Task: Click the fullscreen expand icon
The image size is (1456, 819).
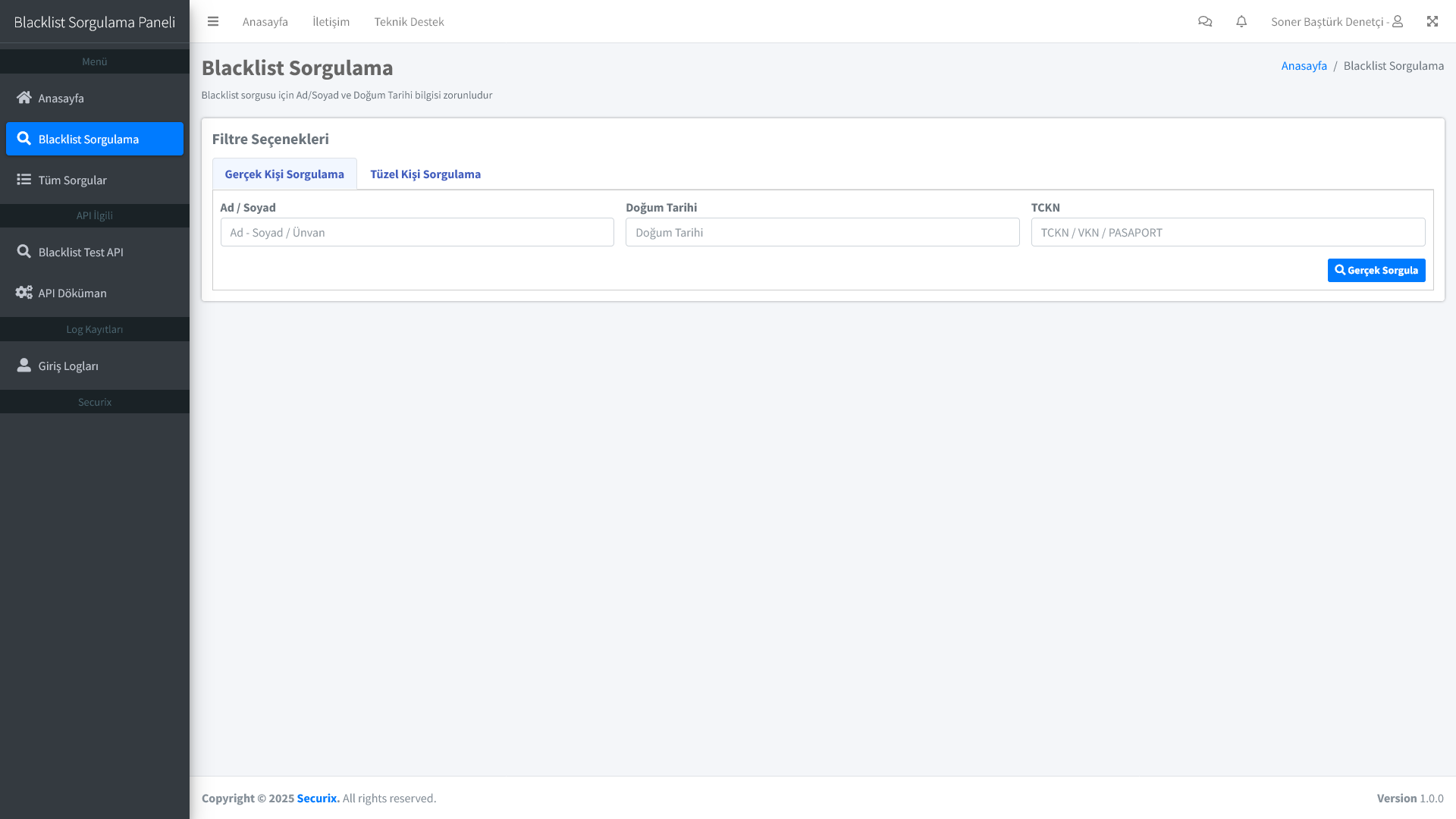Action: (x=1432, y=21)
